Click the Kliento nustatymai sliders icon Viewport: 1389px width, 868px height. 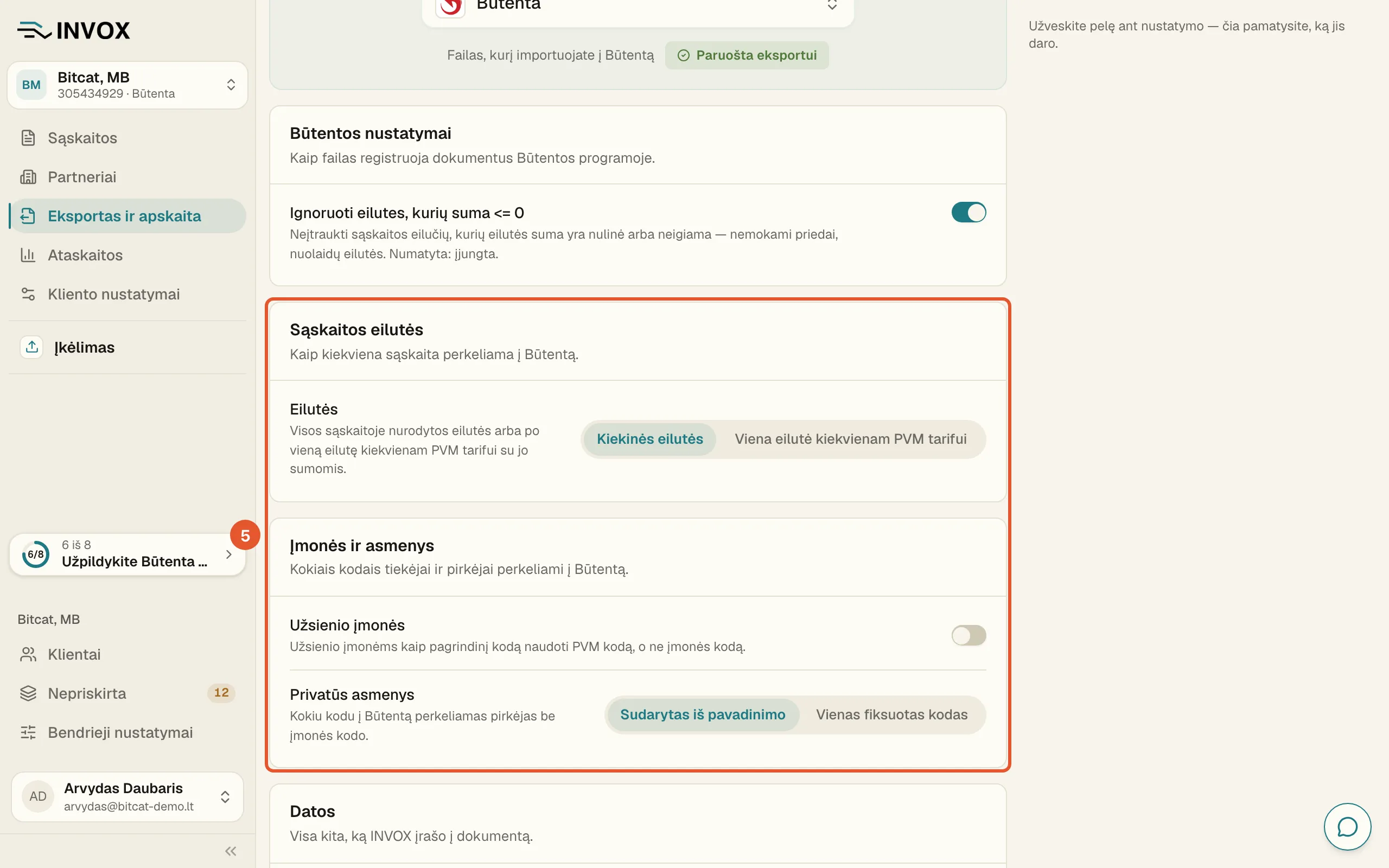pyautogui.click(x=28, y=294)
